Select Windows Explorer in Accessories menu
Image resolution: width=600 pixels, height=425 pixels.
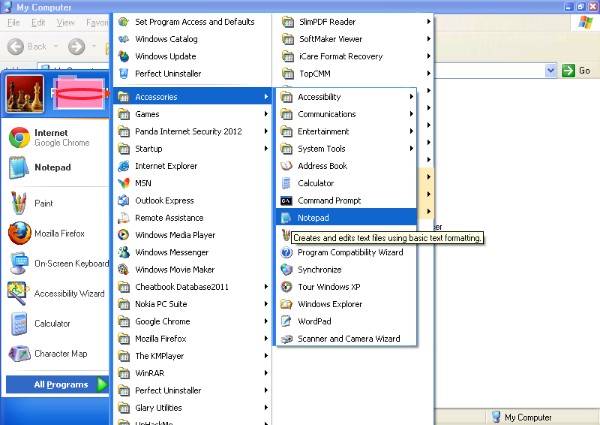[346, 304]
